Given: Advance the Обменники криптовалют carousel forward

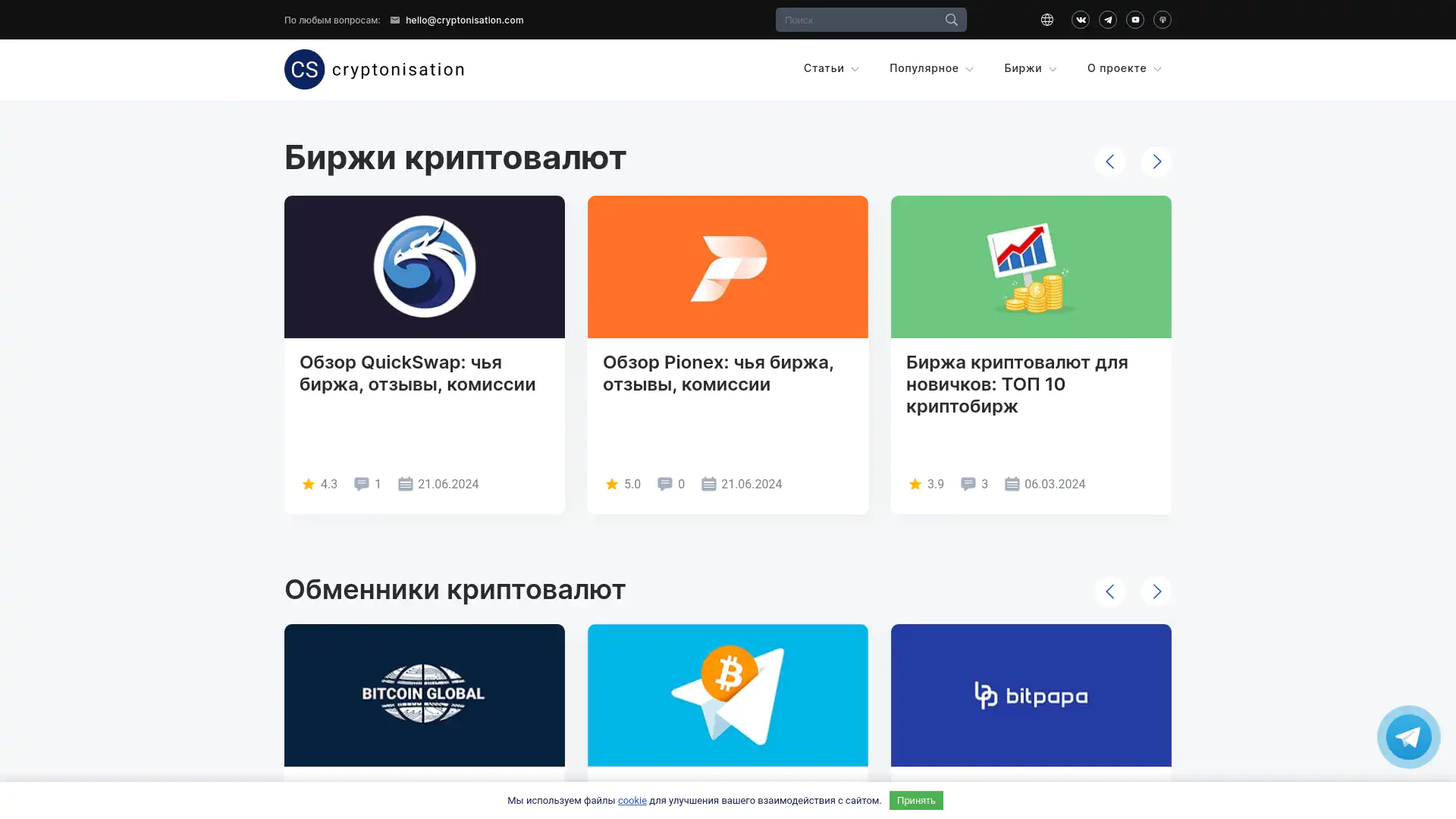Looking at the screenshot, I should [x=1156, y=591].
